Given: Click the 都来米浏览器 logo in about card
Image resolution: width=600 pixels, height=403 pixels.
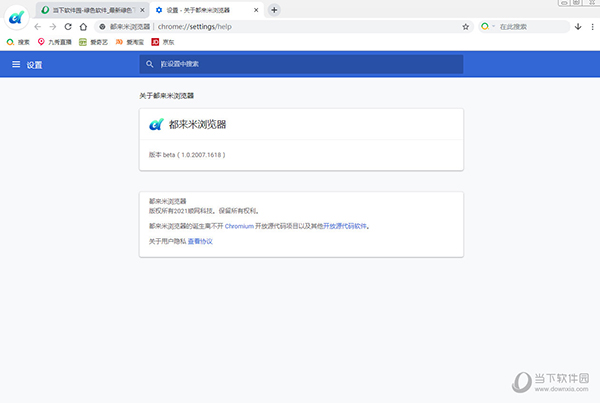Looking at the screenshot, I should 156,124.
